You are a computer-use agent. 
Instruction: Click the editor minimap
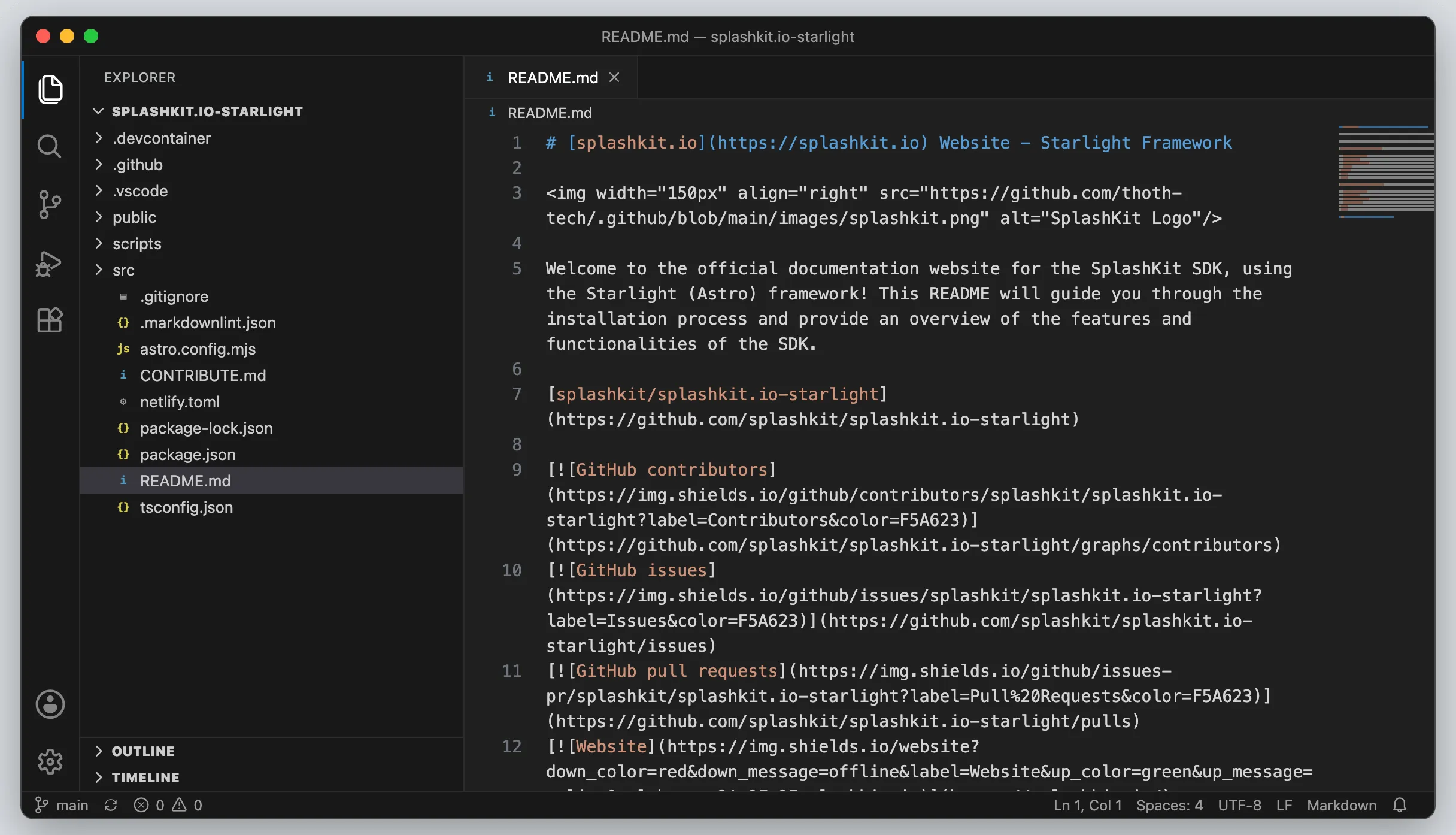(x=1386, y=171)
